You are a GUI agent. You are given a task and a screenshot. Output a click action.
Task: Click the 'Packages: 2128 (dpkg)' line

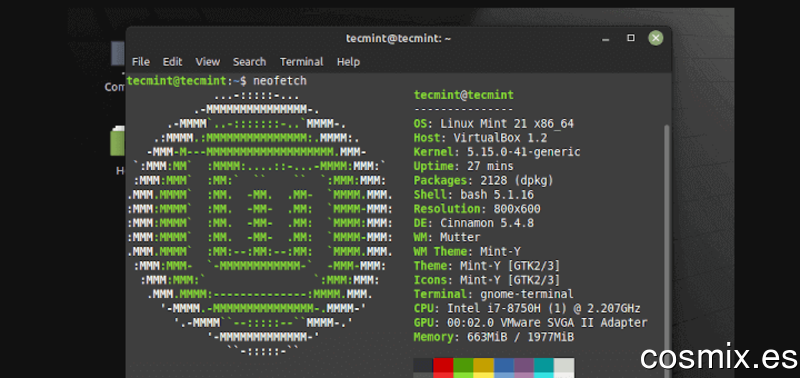484,181
